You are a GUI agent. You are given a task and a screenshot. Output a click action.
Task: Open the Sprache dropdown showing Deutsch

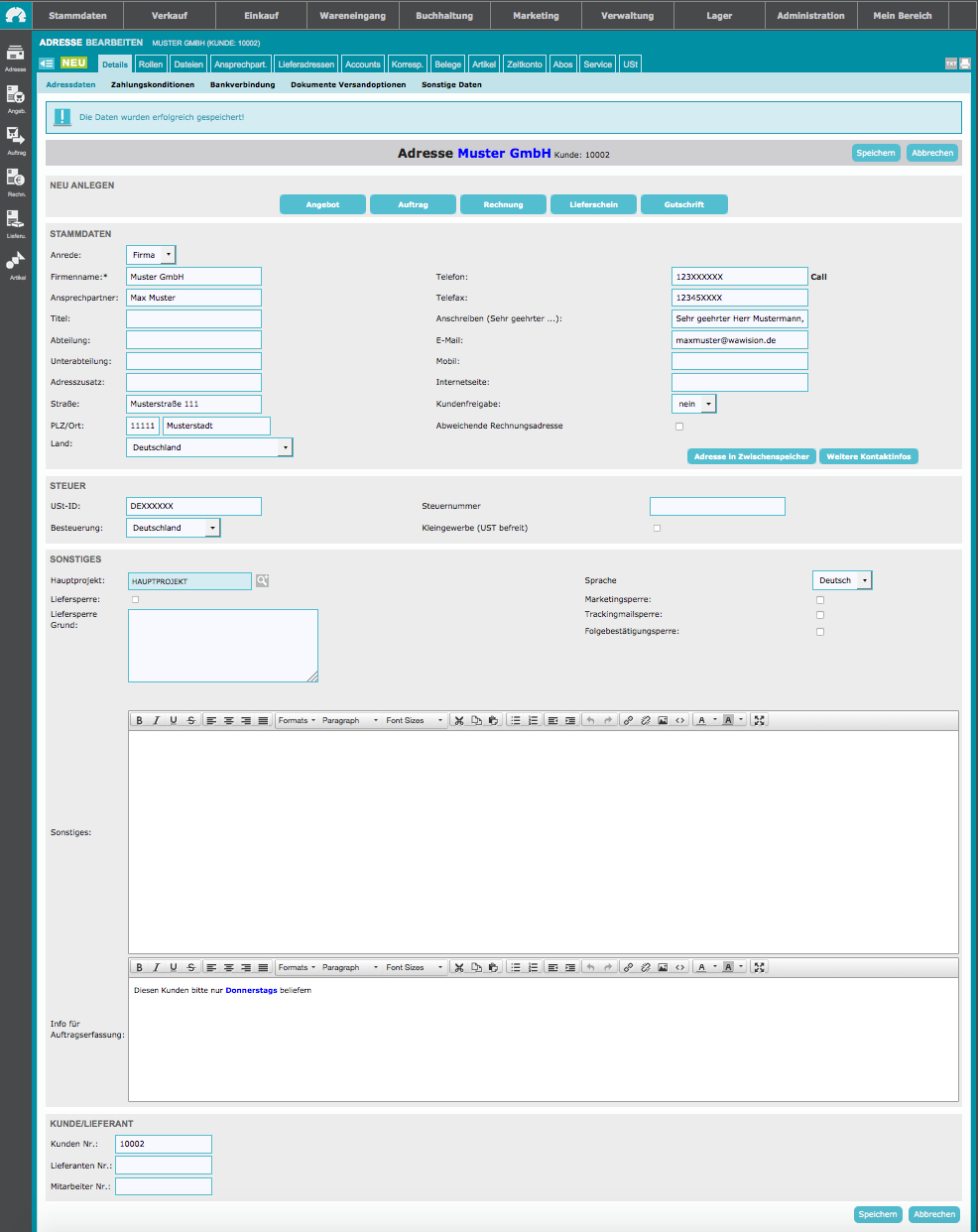(x=842, y=580)
